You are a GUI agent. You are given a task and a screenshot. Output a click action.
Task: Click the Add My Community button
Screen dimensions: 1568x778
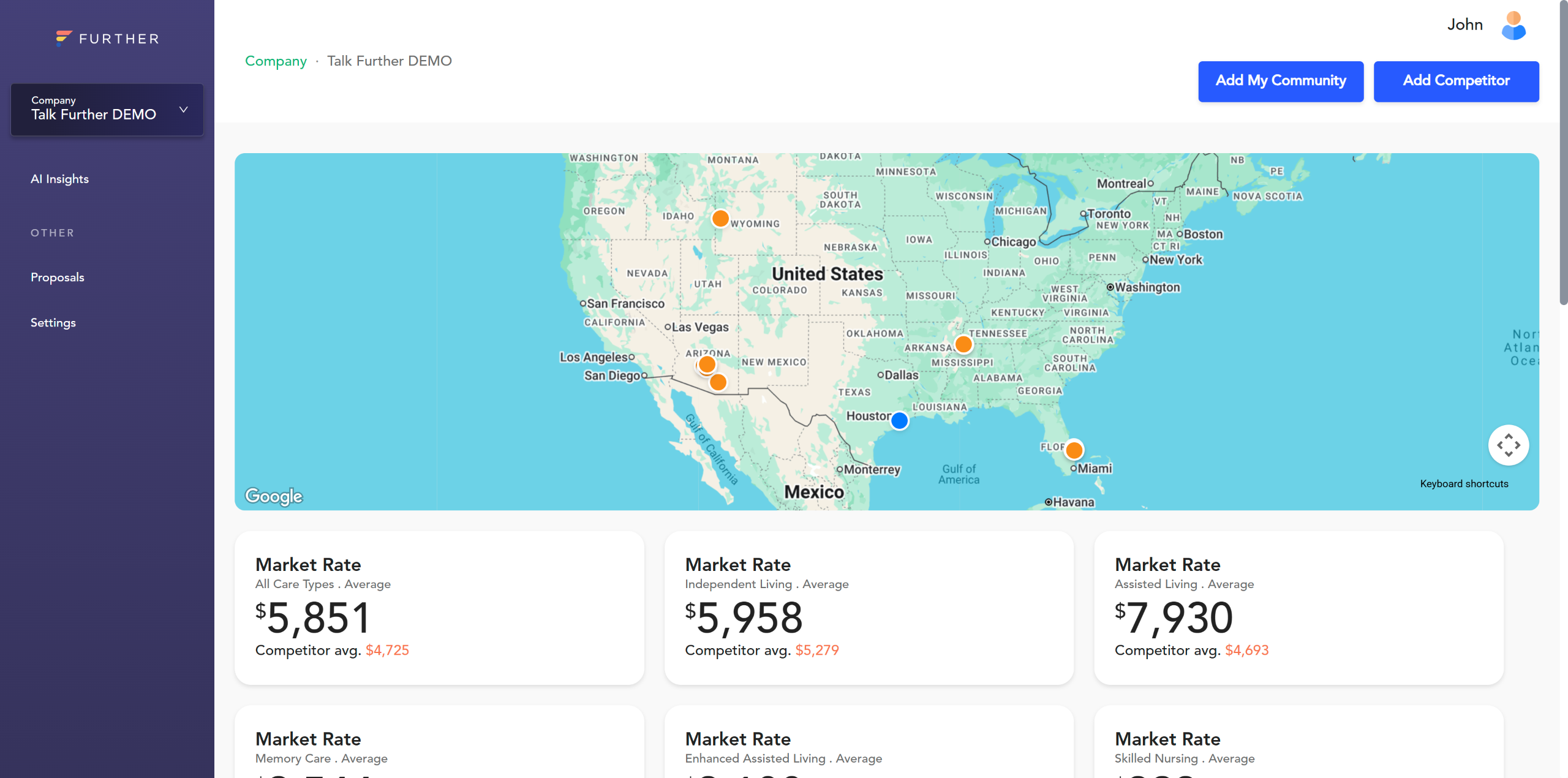[1280, 81]
